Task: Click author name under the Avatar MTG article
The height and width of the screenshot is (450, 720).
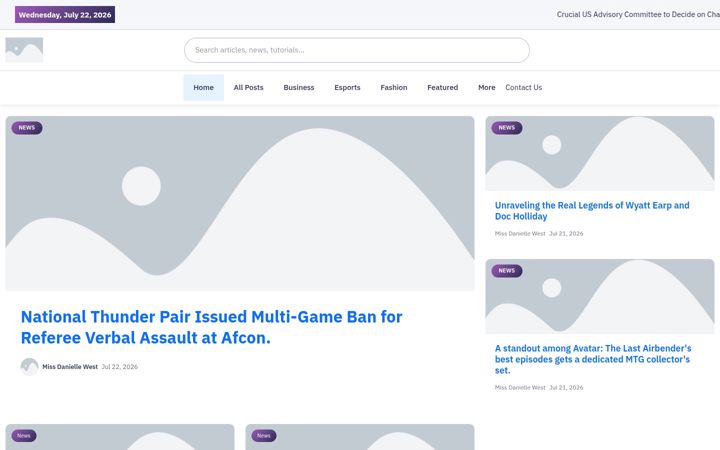Action: (520, 388)
